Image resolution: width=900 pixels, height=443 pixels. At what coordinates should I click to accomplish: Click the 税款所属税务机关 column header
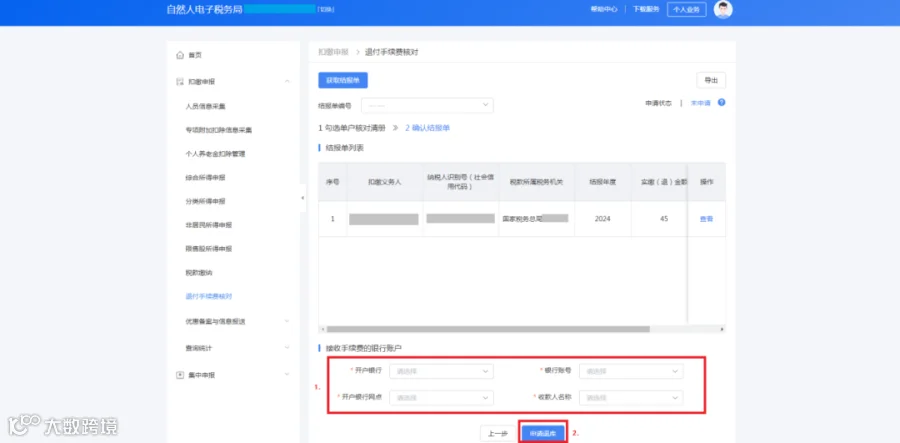click(537, 182)
